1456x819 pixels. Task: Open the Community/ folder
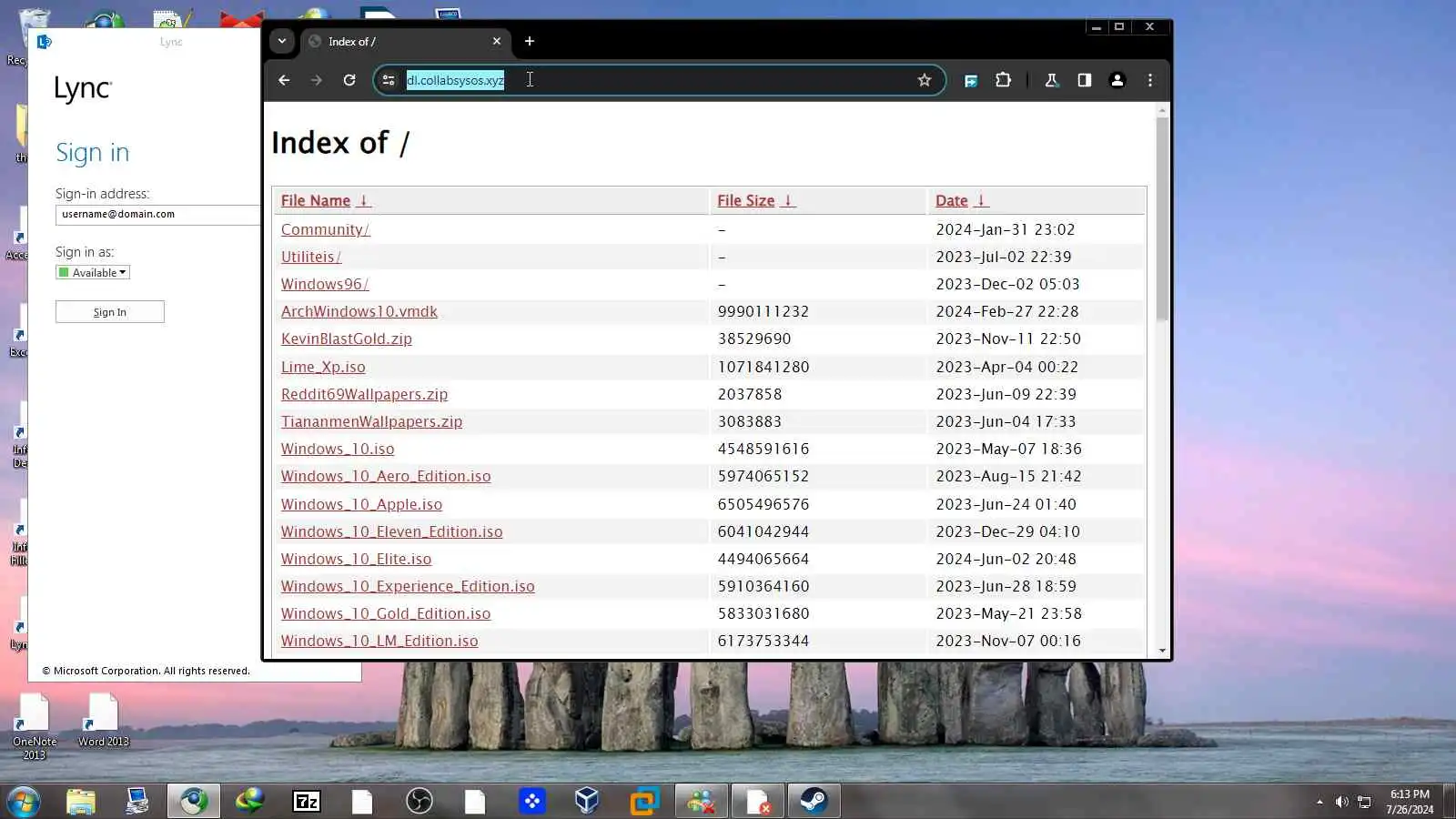tap(325, 229)
